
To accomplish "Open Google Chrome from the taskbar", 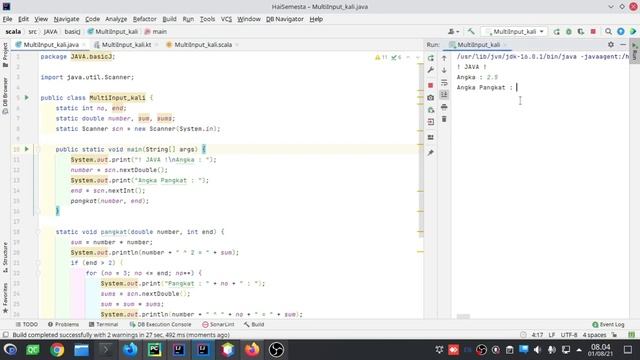I will [x=57, y=350].
